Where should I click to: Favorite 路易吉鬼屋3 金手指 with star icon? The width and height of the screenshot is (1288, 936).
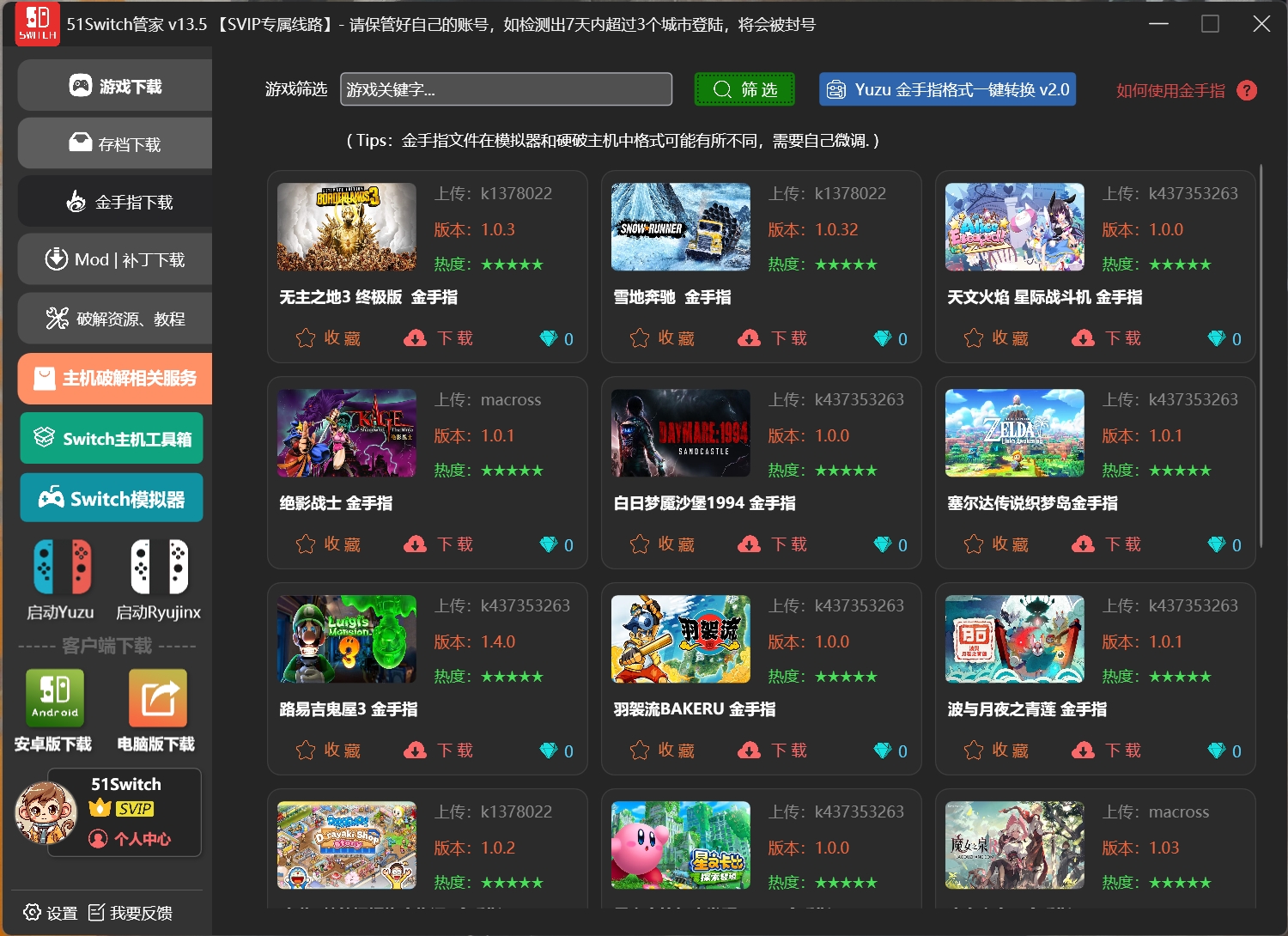click(x=306, y=751)
